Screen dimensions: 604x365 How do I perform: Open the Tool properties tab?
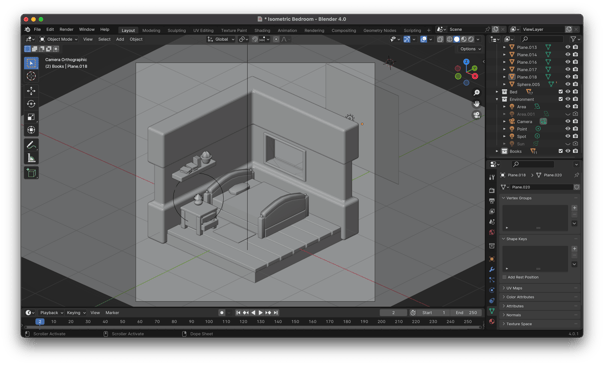(x=492, y=177)
